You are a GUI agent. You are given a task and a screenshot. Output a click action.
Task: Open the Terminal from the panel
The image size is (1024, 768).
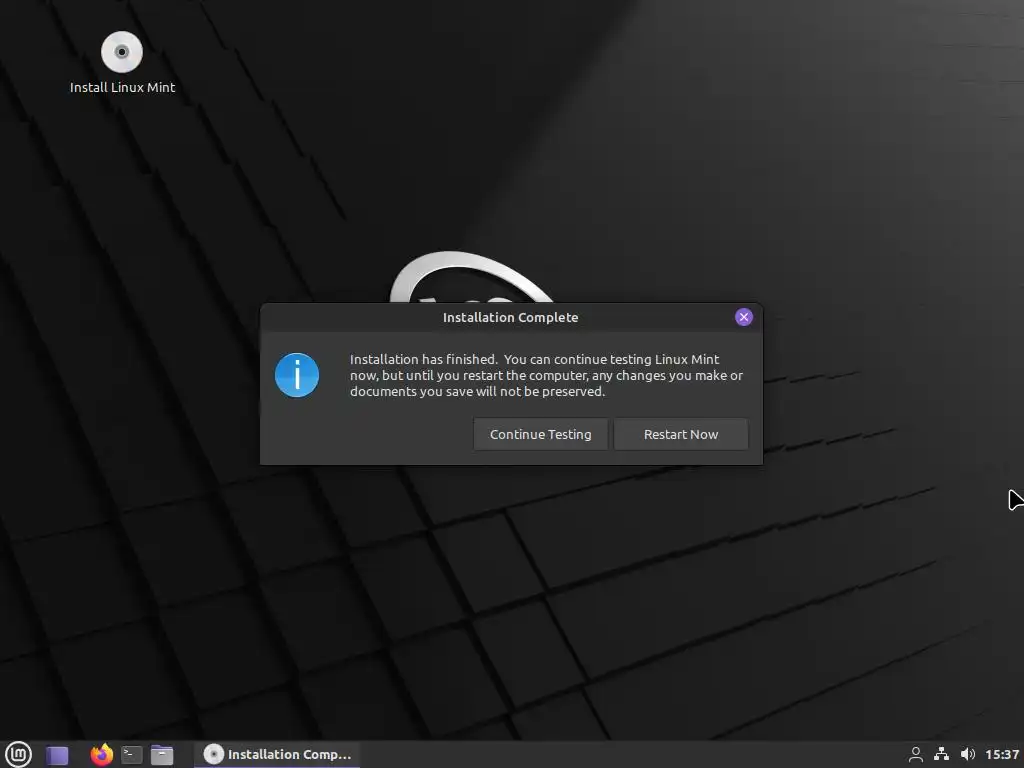coord(131,755)
